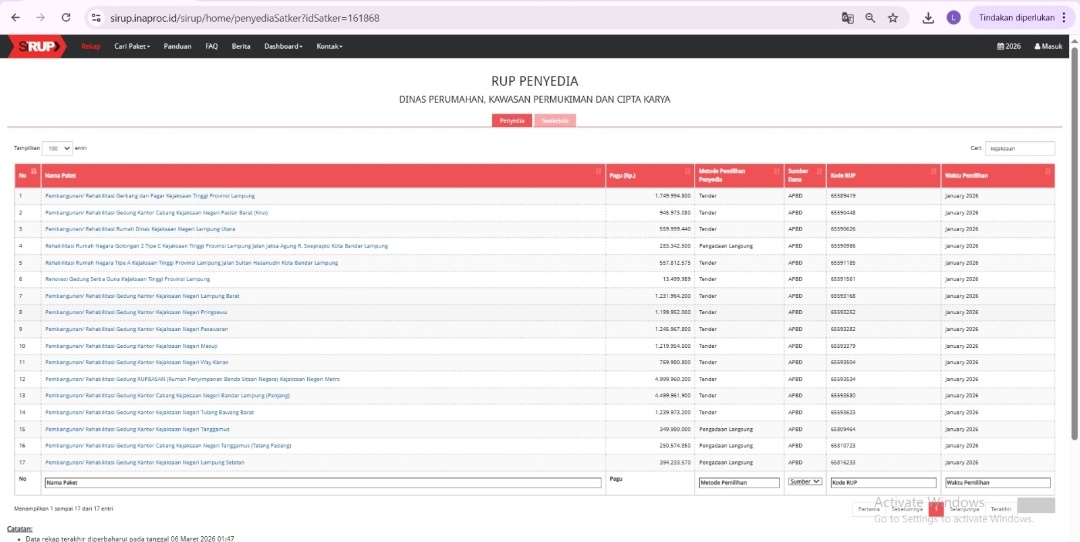
Task: Expand the Cari Paket dropdown menu
Action: [x=132, y=46]
